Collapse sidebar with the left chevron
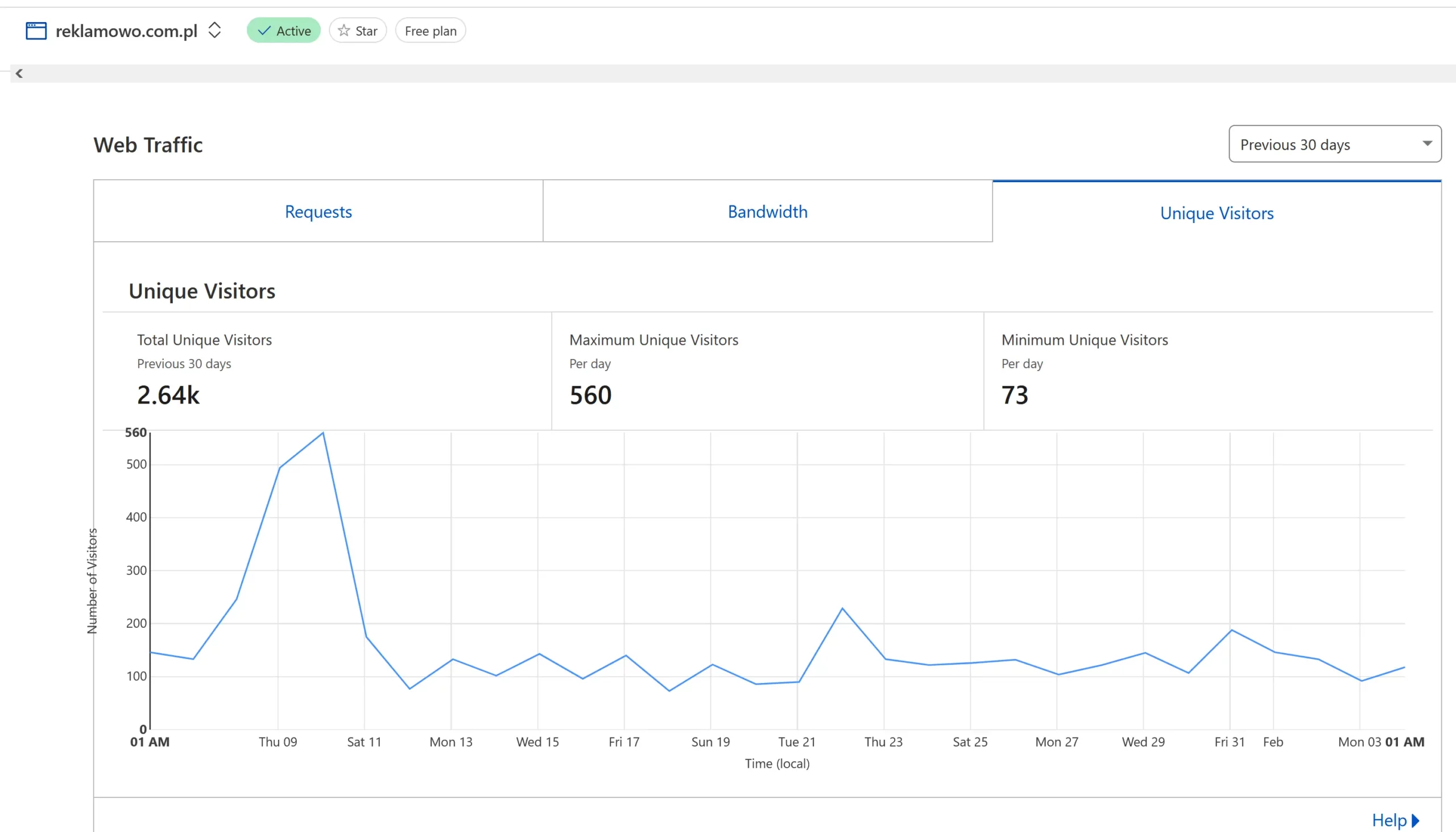 pos(19,73)
